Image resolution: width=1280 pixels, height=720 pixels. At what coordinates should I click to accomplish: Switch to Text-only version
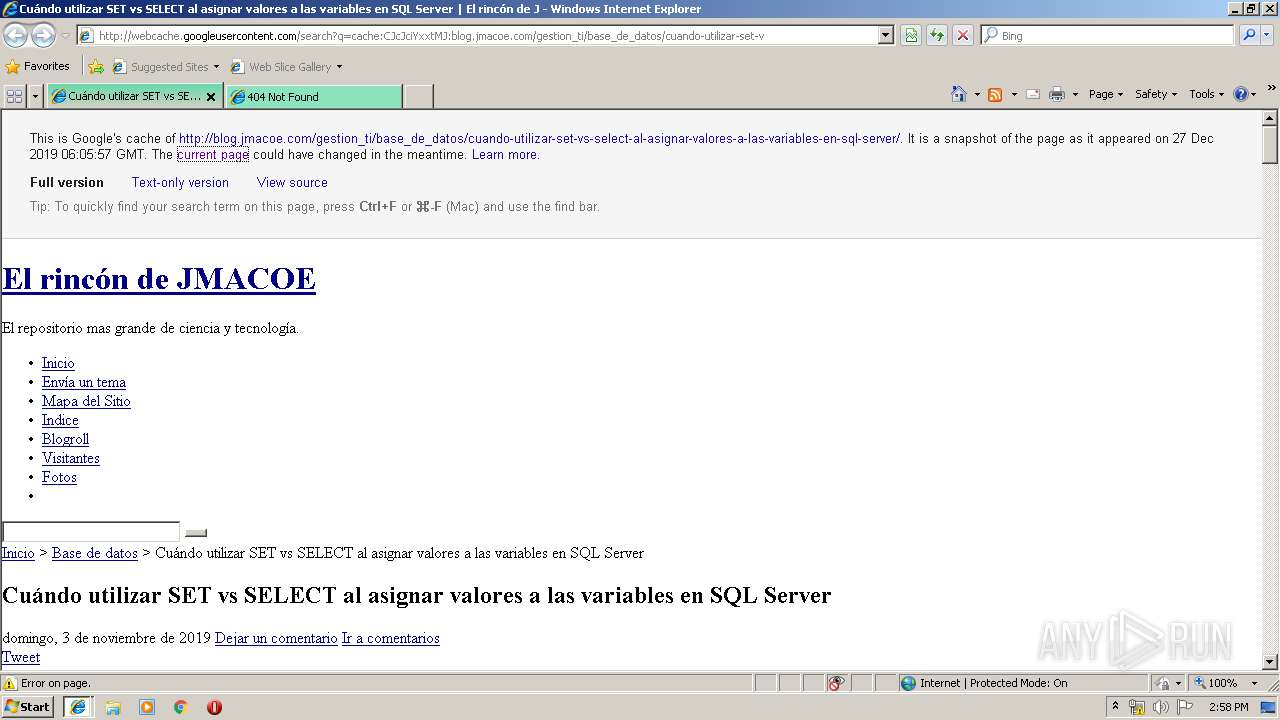(180, 183)
